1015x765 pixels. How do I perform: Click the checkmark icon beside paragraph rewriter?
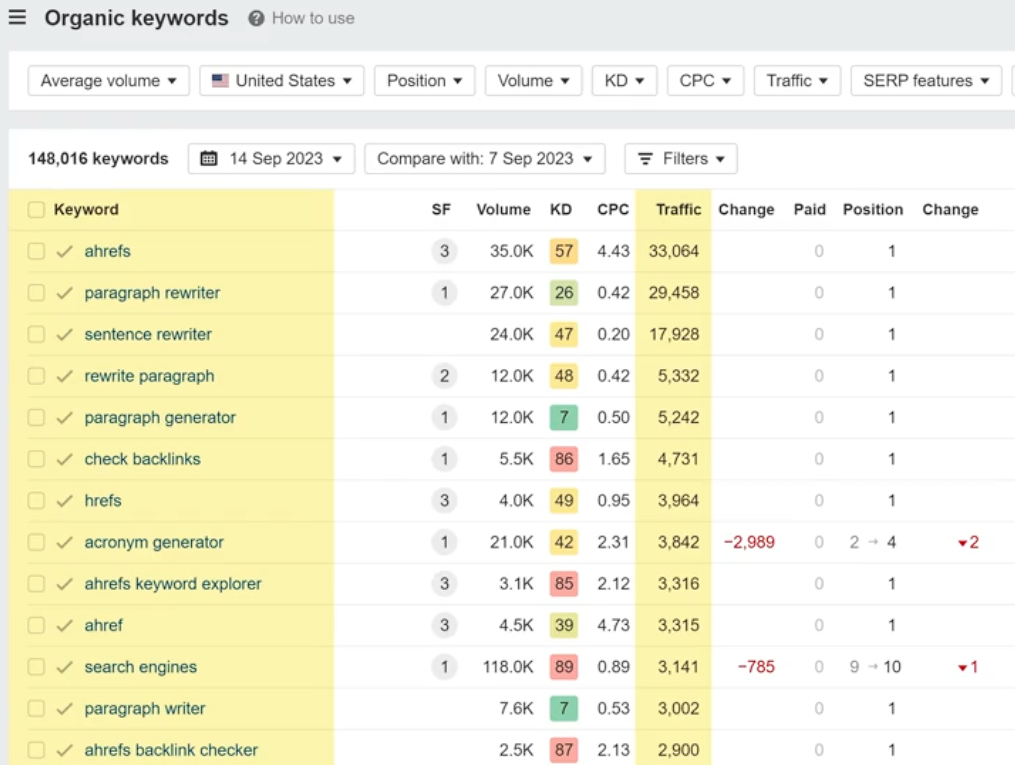(64, 293)
